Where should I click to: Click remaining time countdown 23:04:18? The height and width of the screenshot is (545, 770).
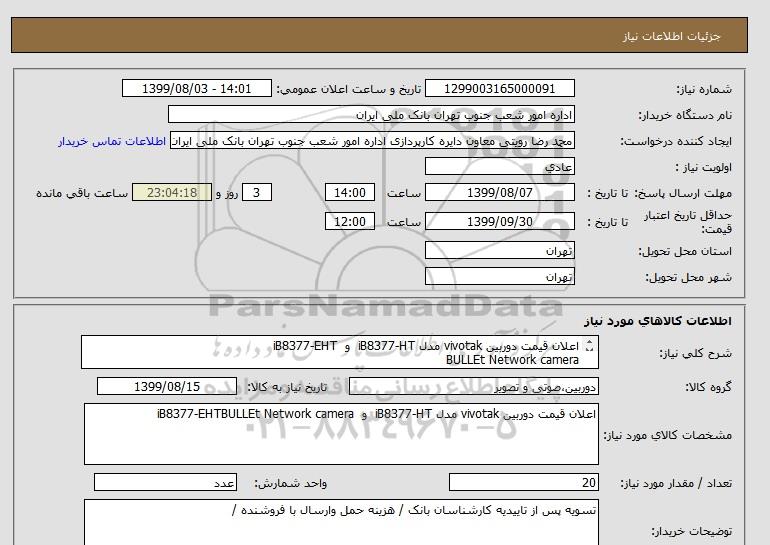[172, 192]
